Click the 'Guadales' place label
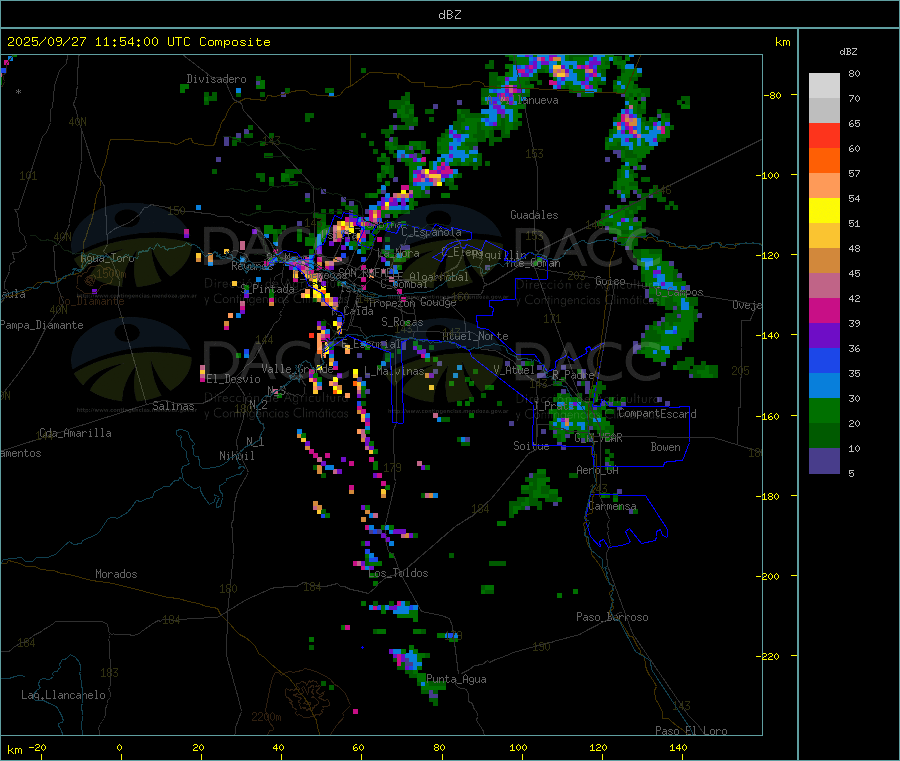Screen dimensions: 900x761 [x=534, y=215]
